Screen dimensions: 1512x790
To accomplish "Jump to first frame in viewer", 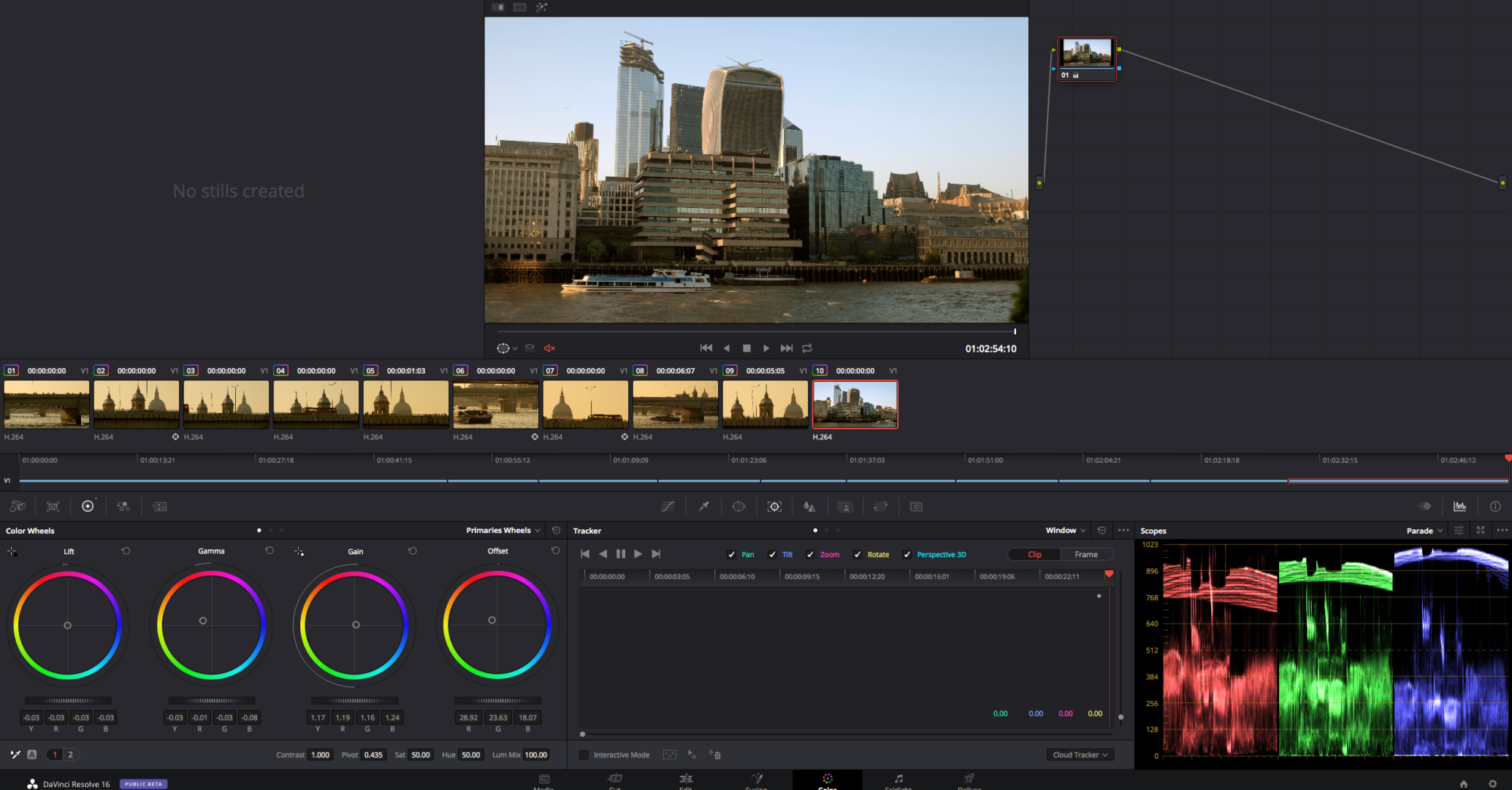I will [706, 349].
